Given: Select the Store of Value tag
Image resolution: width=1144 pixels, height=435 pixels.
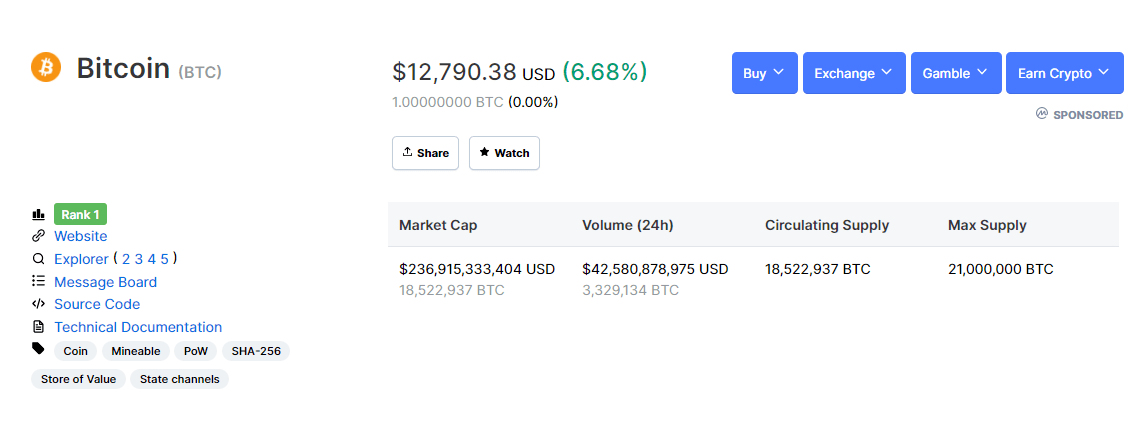Looking at the screenshot, I should pyautogui.click(x=78, y=379).
